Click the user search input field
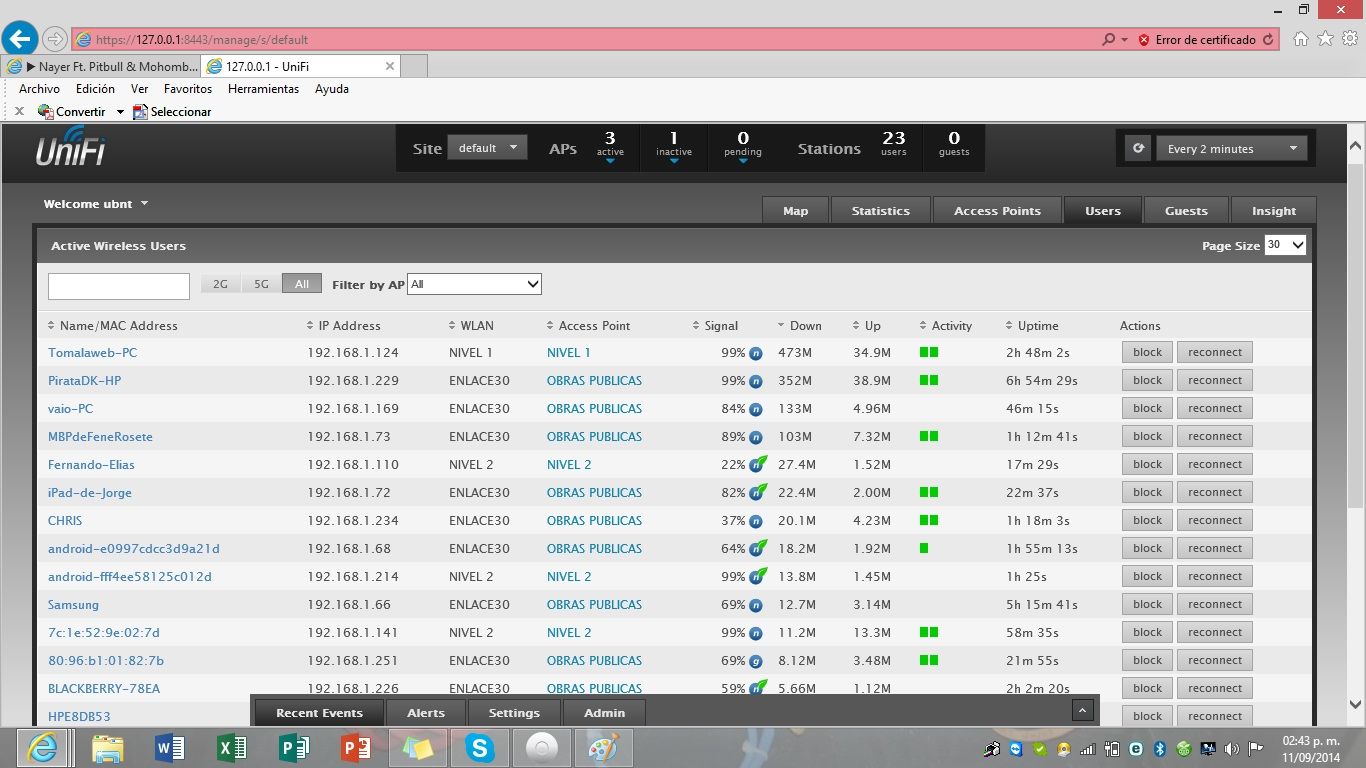 [x=119, y=286]
